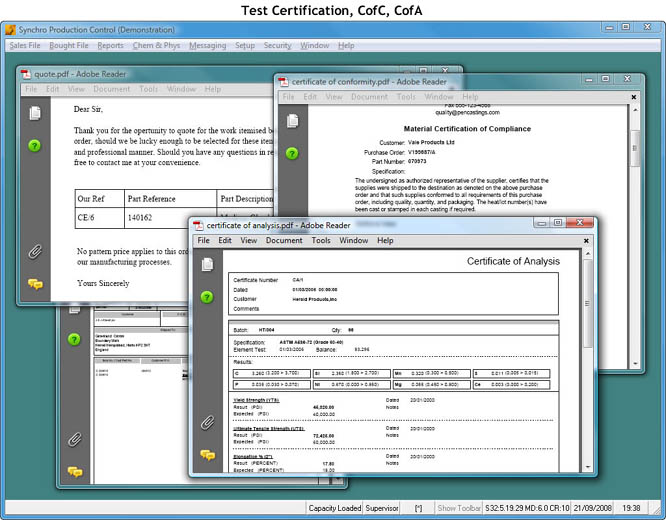Open the Bought File menu in Synchro
The image size is (666, 520).
69,45
